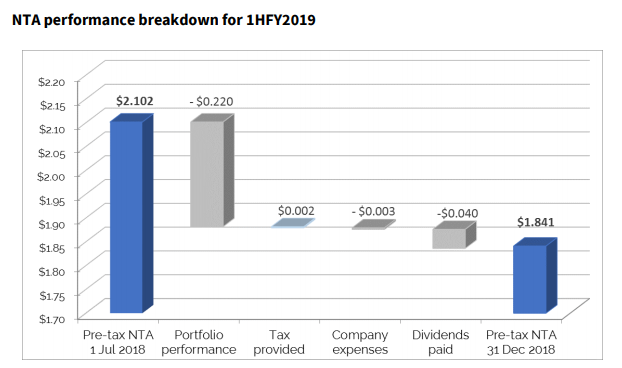Click the 'Pre-tax NTA 1 Jul 2018' axis label
The width and height of the screenshot is (622, 368).
pos(118,342)
